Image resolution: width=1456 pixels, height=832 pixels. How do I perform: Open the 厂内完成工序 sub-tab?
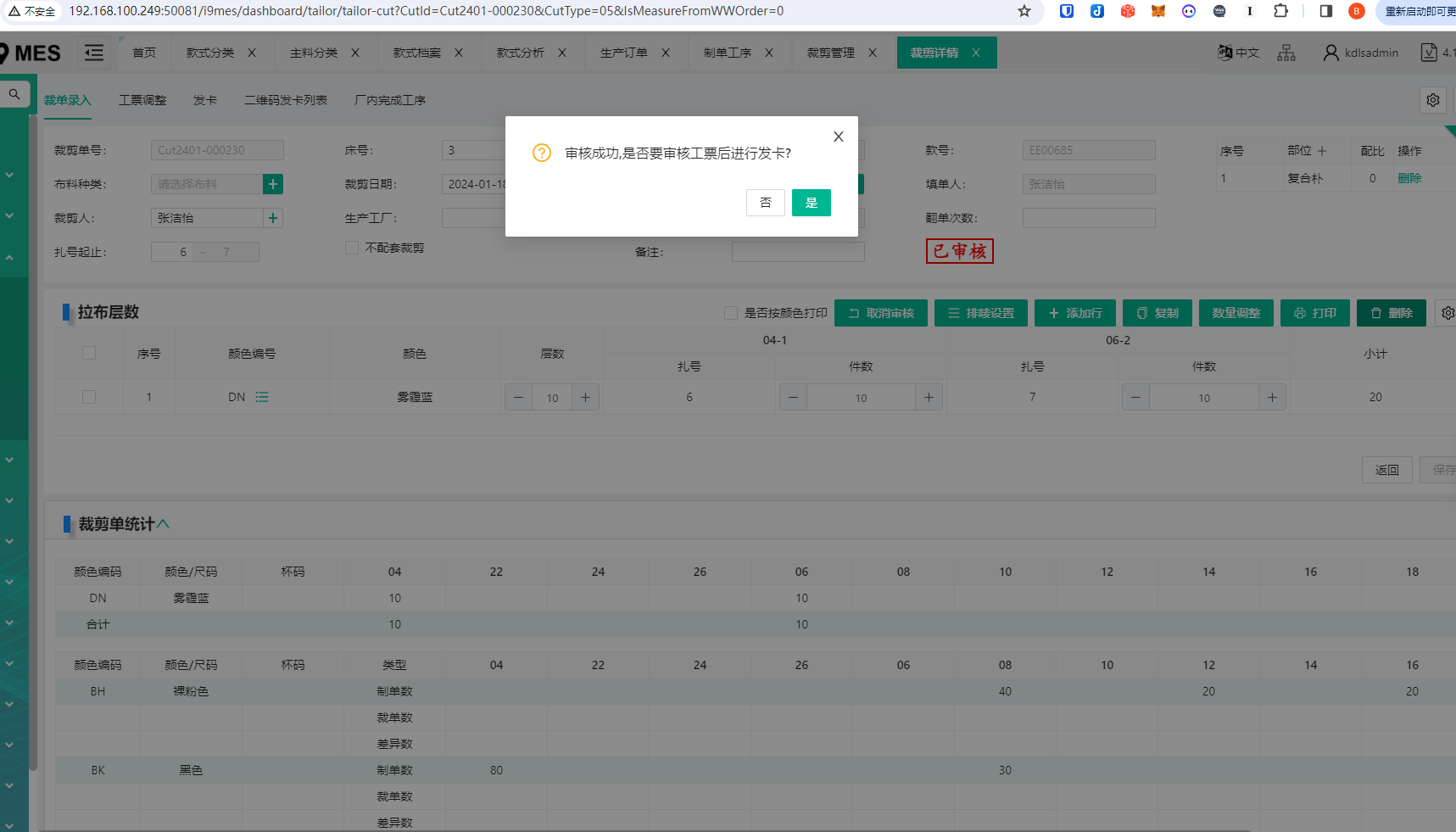click(x=390, y=100)
